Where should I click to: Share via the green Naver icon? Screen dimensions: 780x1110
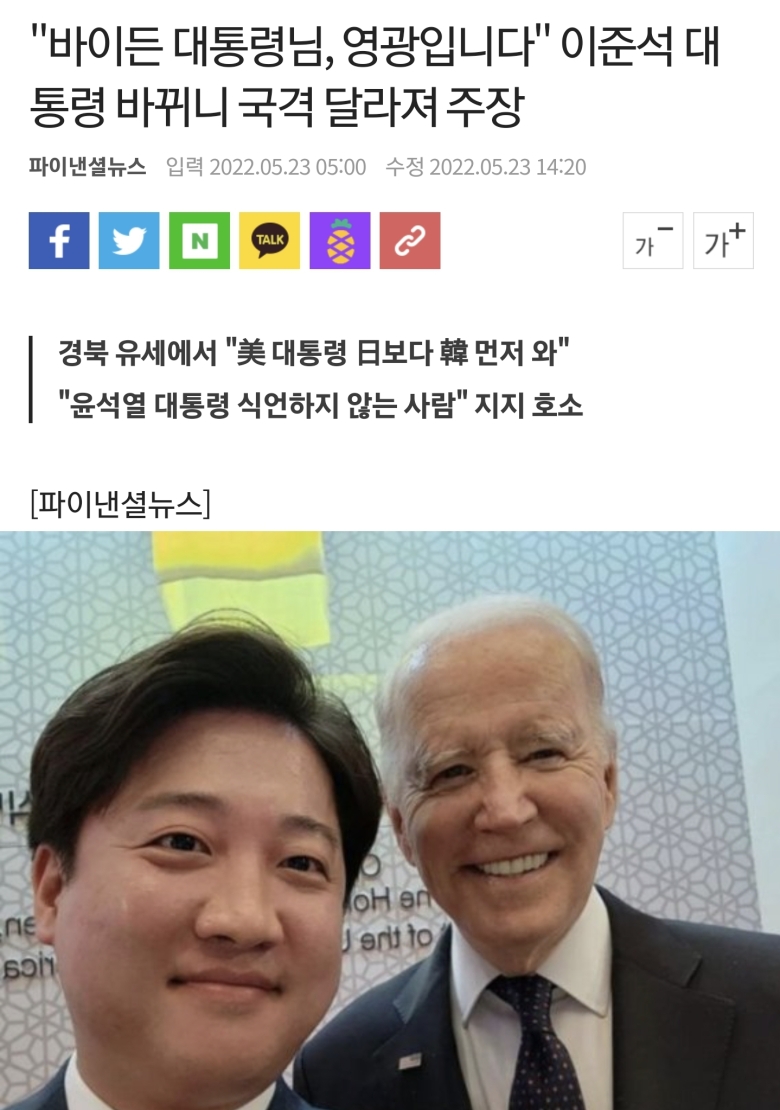[200, 241]
